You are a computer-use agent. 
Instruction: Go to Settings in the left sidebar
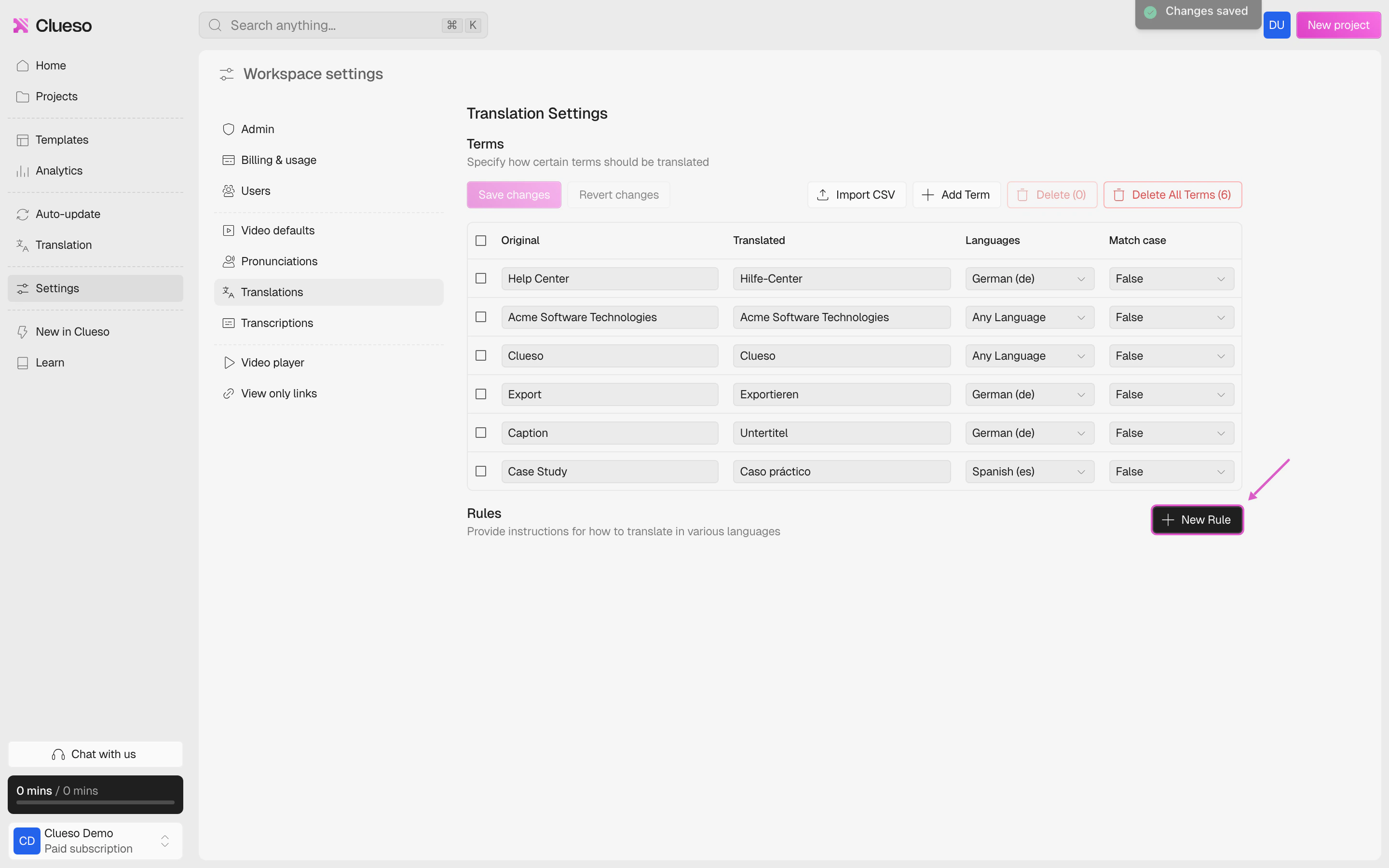coord(95,288)
